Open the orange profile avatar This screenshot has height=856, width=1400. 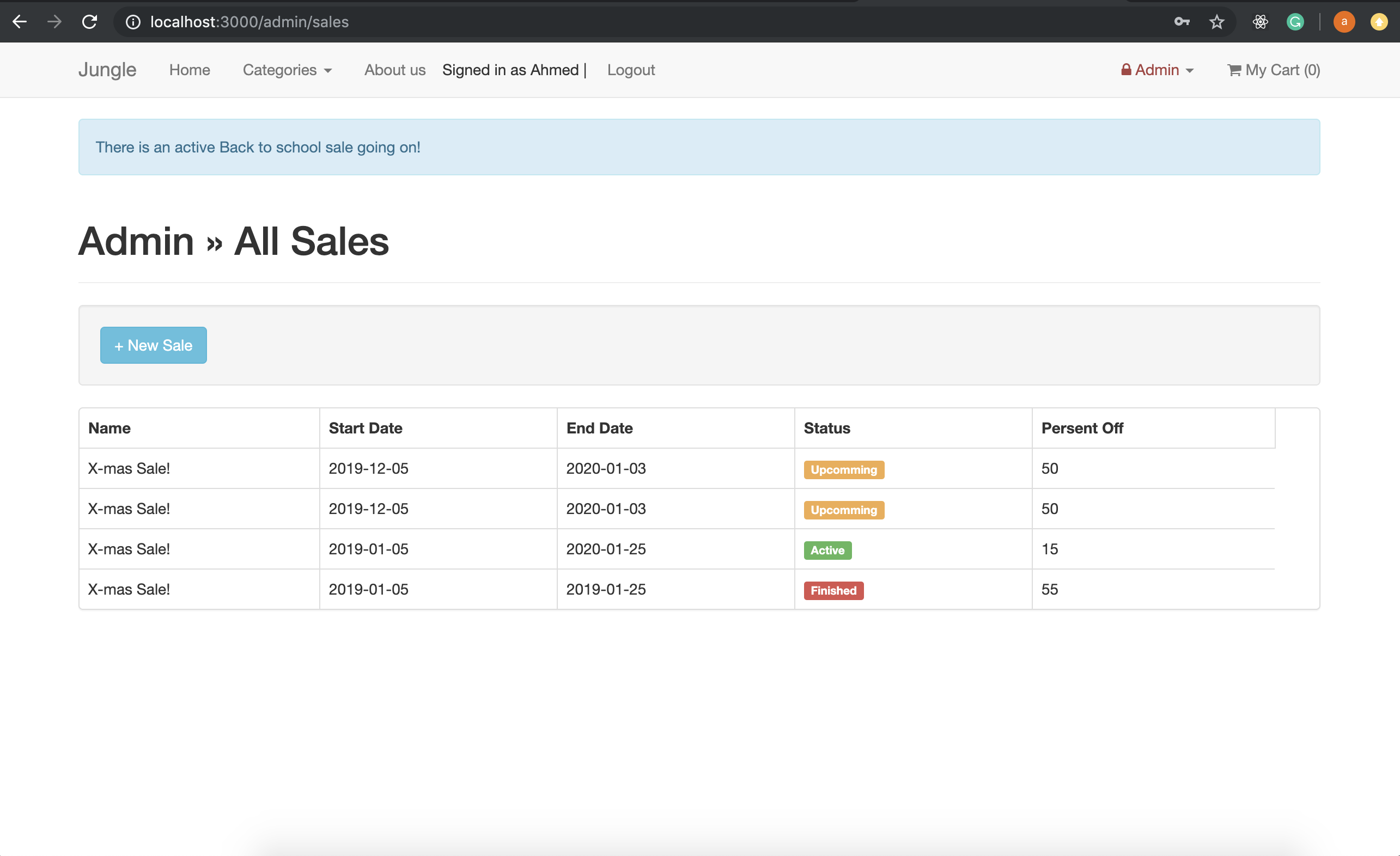coord(1344,22)
